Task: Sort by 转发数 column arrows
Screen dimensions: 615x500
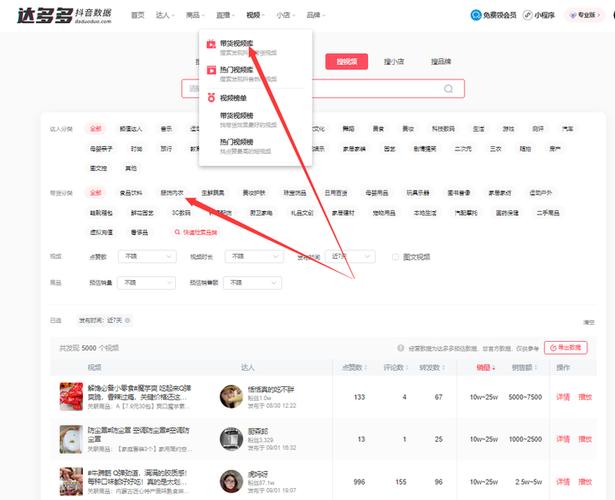Action: [x=444, y=367]
